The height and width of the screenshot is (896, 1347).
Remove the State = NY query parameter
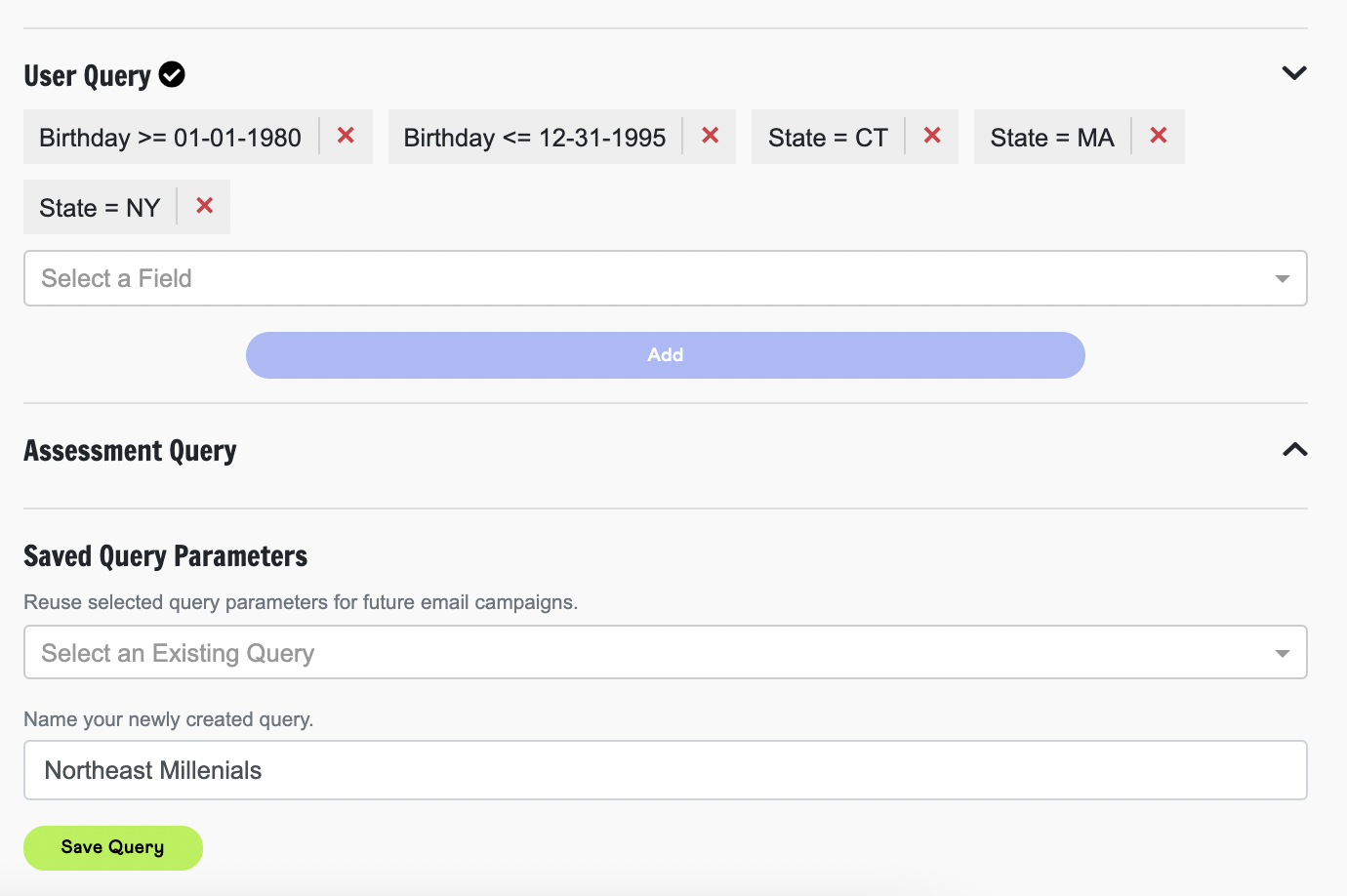[203, 206]
